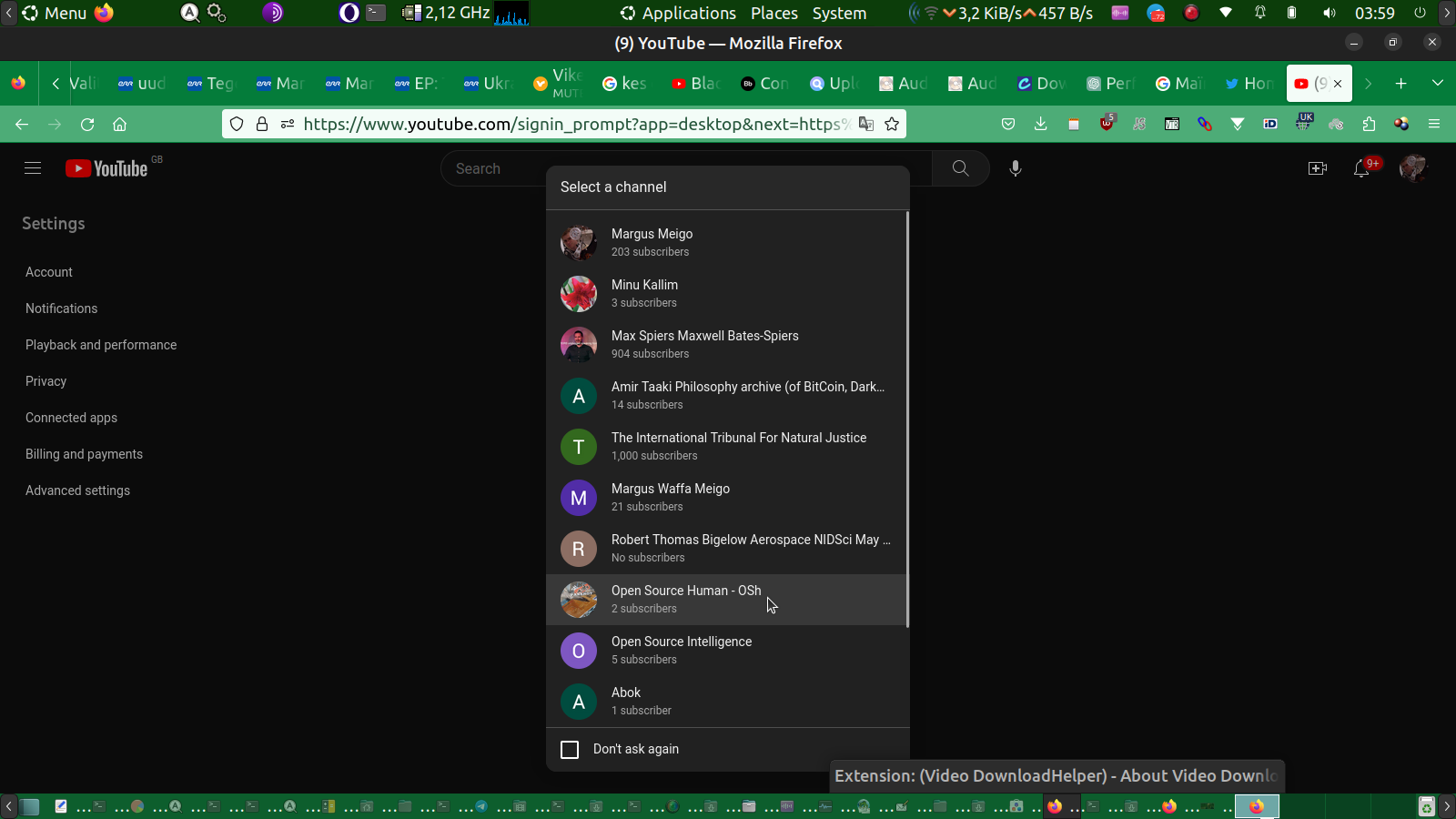Viewport: 1456px width, 819px height.
Task: Open the account avatar menu
Action: [x=1413, y=168]
